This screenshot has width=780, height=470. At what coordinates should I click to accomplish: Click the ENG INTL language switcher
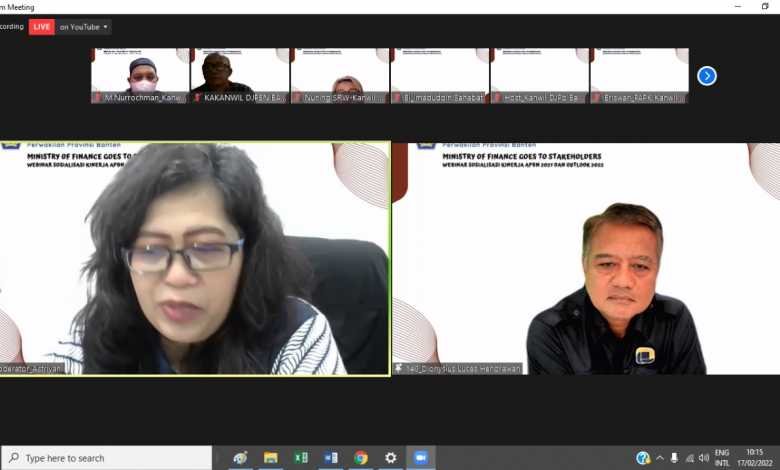point(722,458)
